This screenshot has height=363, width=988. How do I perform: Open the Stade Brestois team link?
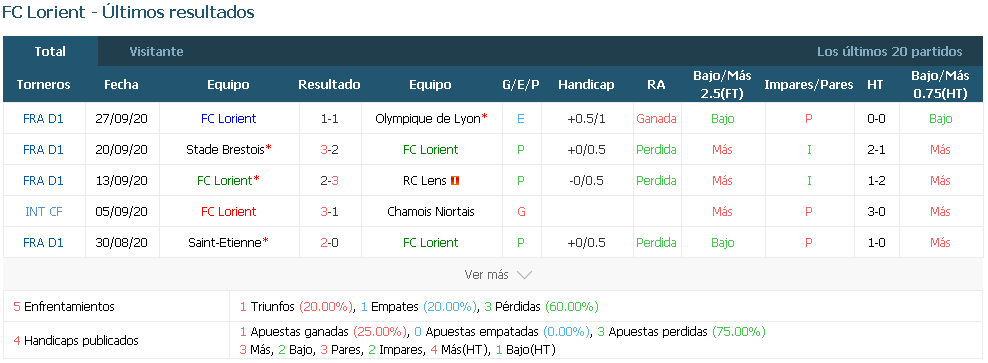point(225,149)
